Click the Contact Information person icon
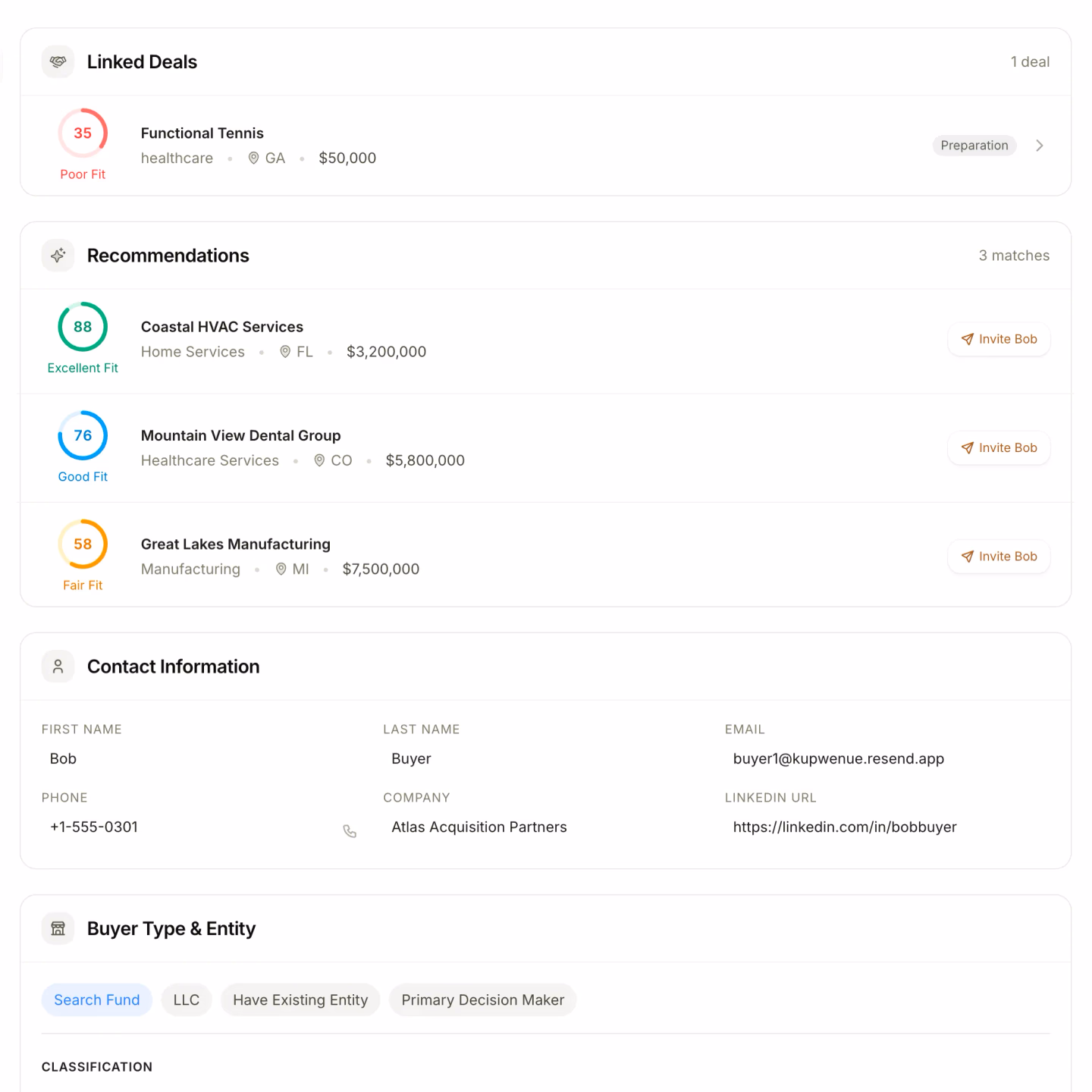This screenshot has width=1092, height=1092. pos(58,667)
